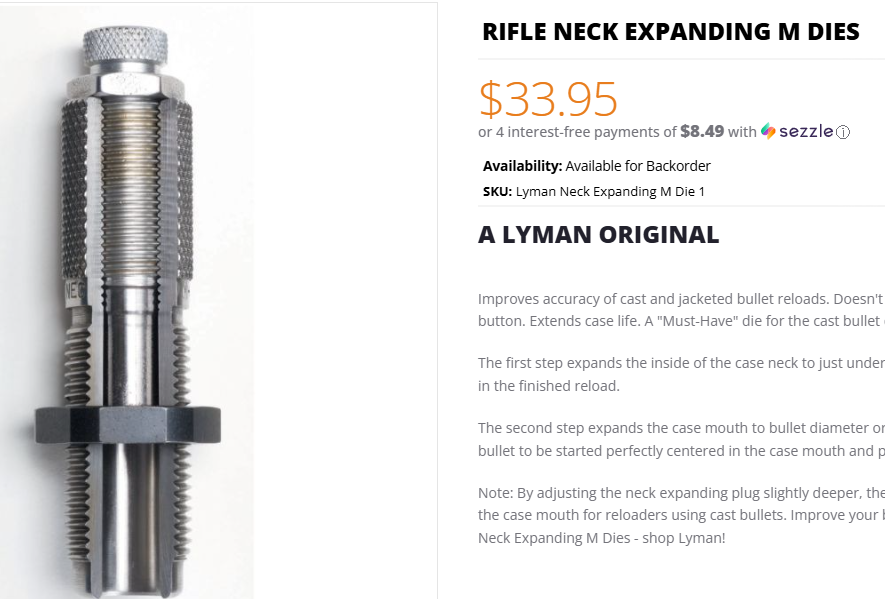
Task: Click the Rifle Neck Expanding M Dies title
Action: coord(671,32)
